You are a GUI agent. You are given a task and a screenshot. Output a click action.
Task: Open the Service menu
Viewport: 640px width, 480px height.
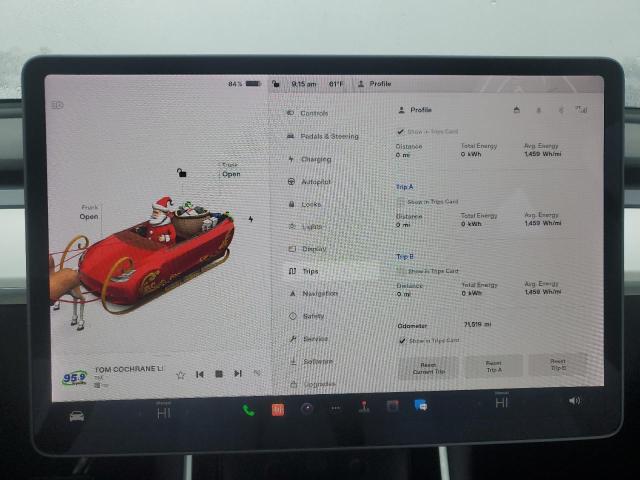tap(309, 339)
